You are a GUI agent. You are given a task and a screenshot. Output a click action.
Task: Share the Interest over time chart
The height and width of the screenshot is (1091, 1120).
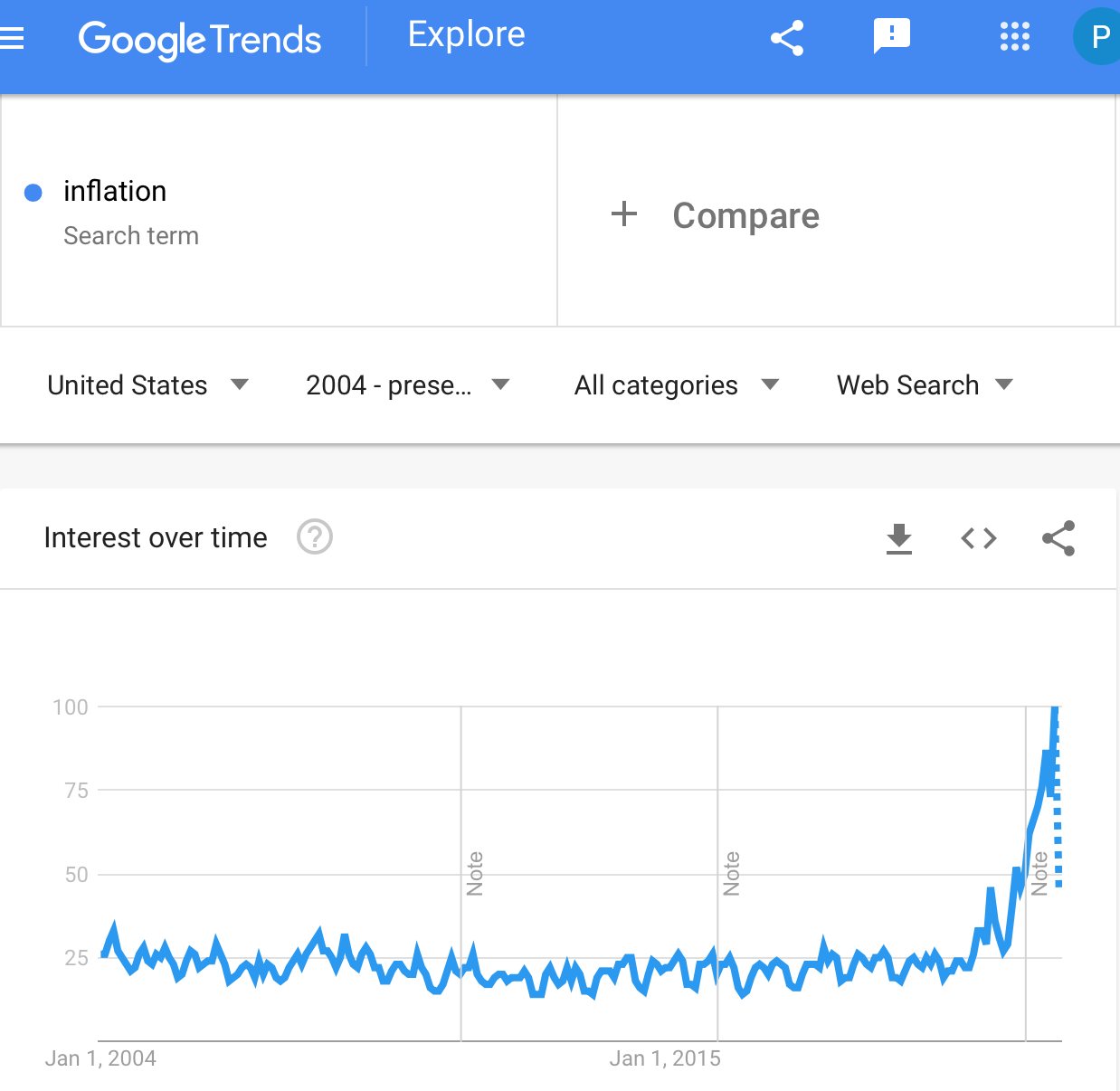[1058, 538]
